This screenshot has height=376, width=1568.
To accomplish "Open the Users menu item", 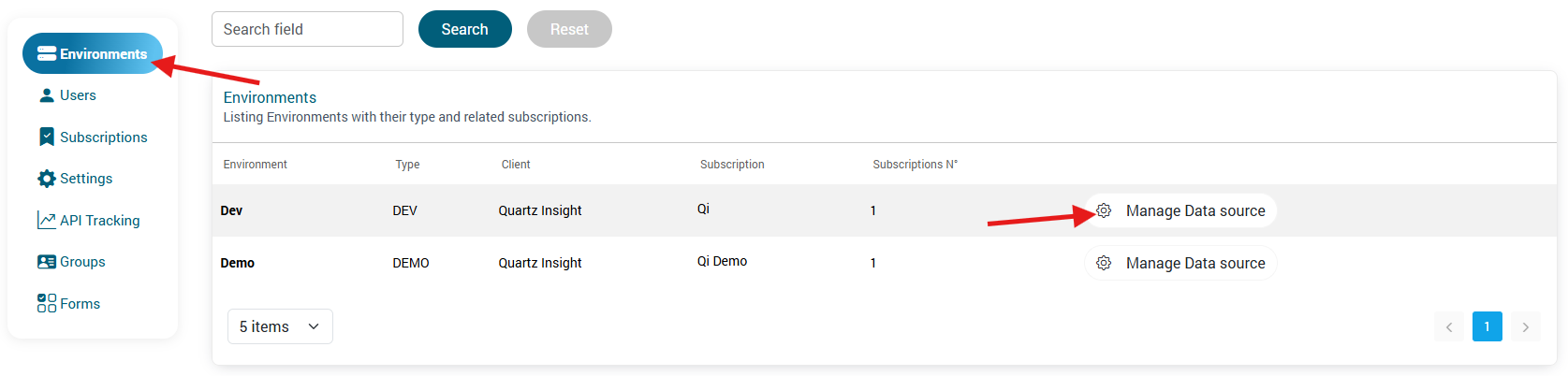I will pyautogui.click(x=78, y=95).
